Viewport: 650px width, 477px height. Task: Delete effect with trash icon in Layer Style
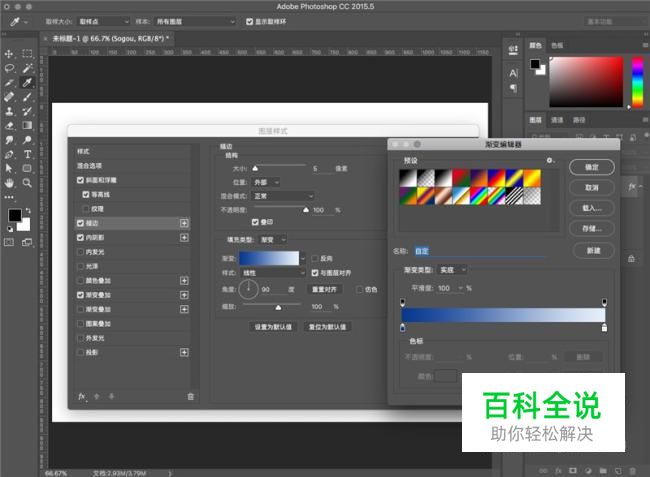pos(191,397)
